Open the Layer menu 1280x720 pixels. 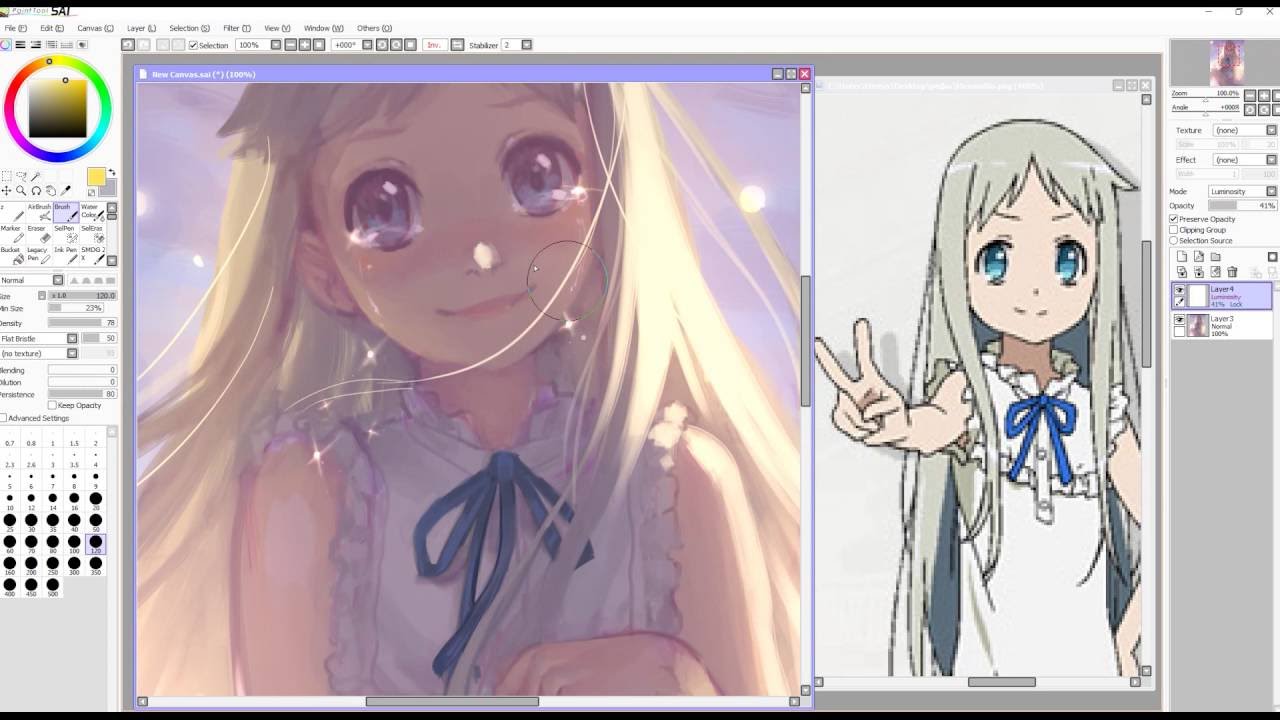pyautogui.click(x=141, y=28)
